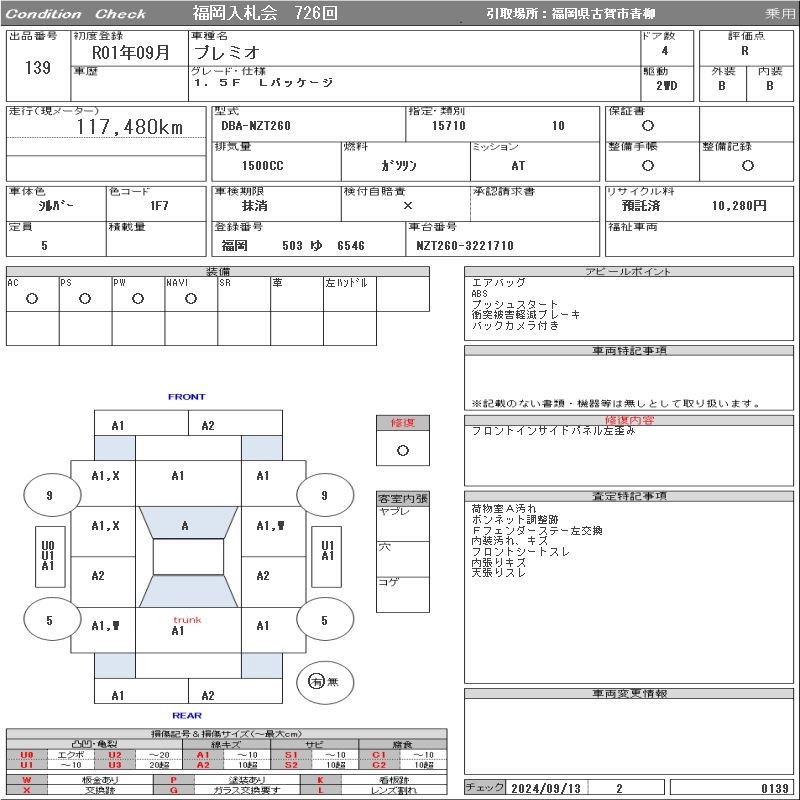Click the red trunk label on diagram
800x800 pixels.
click(x=187, y=620)
